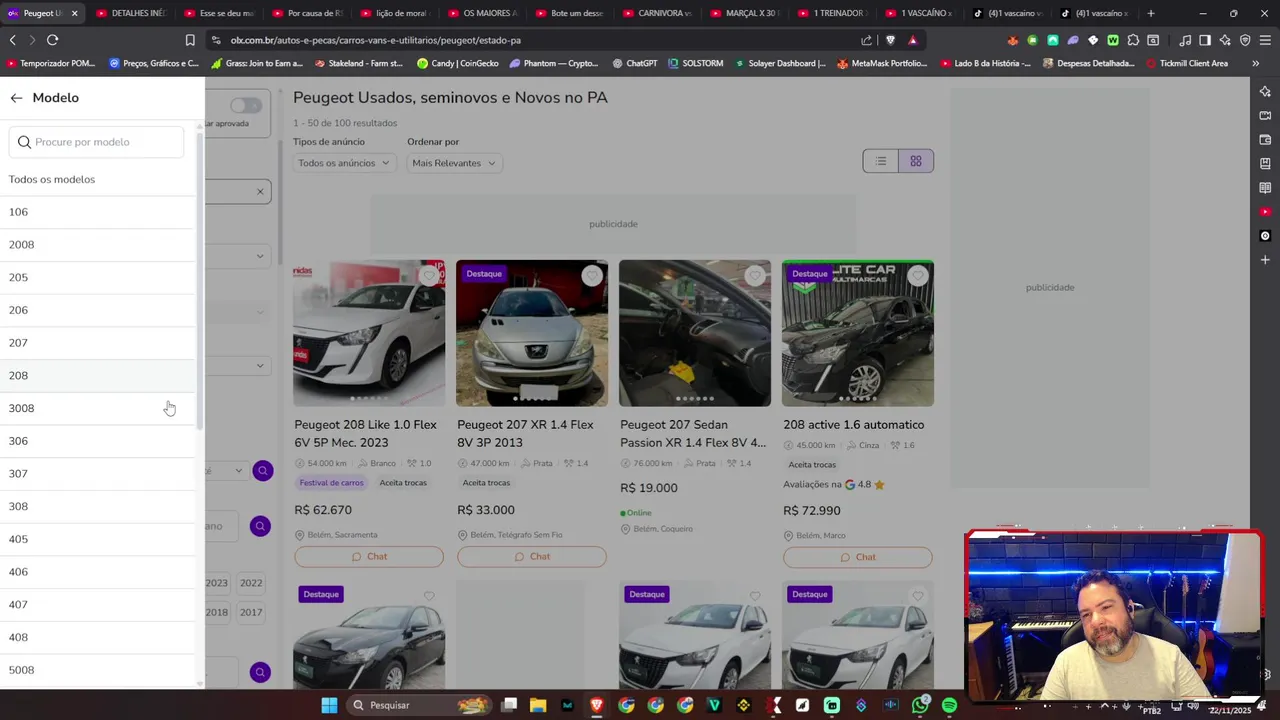Open Brave Shields lion icon
The image size is (1280, 720).
pyautogui.click(x=890, y=40)
